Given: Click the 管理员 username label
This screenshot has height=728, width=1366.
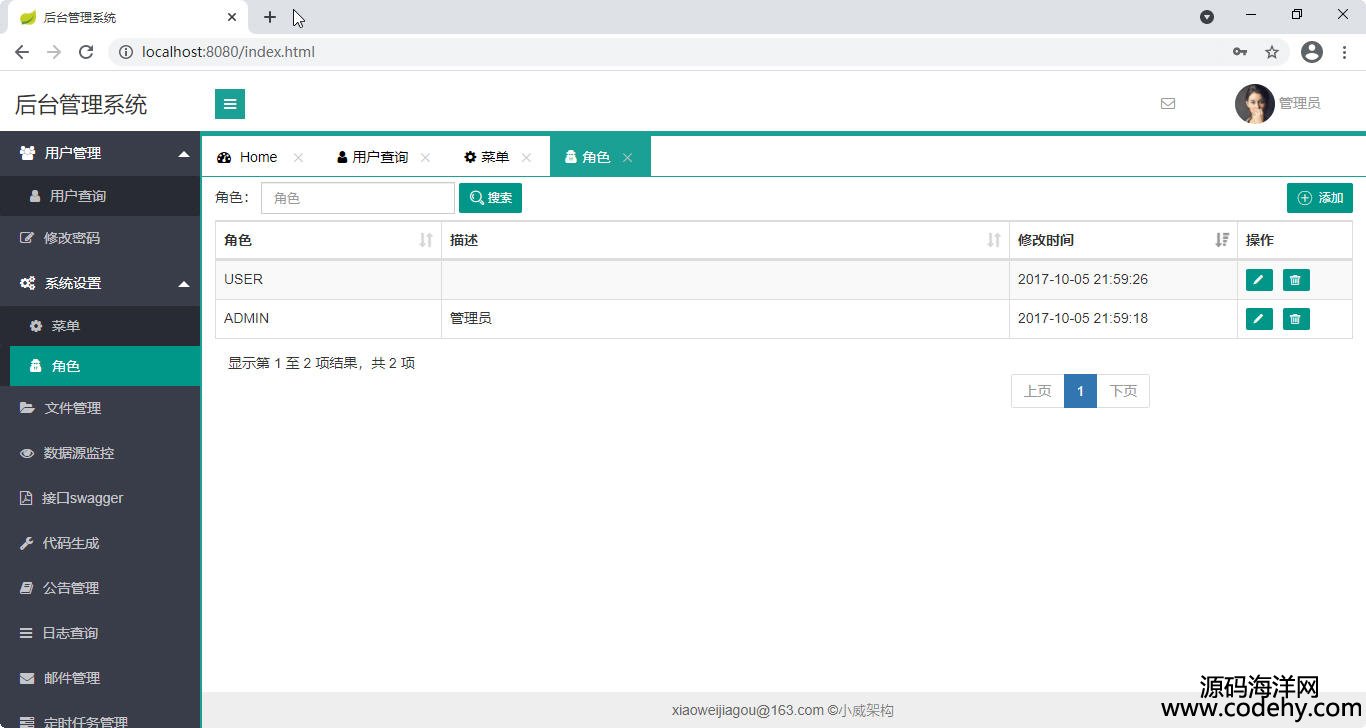Looking at the screenshot, I should pyautogui.click(x=1299, y=103).
